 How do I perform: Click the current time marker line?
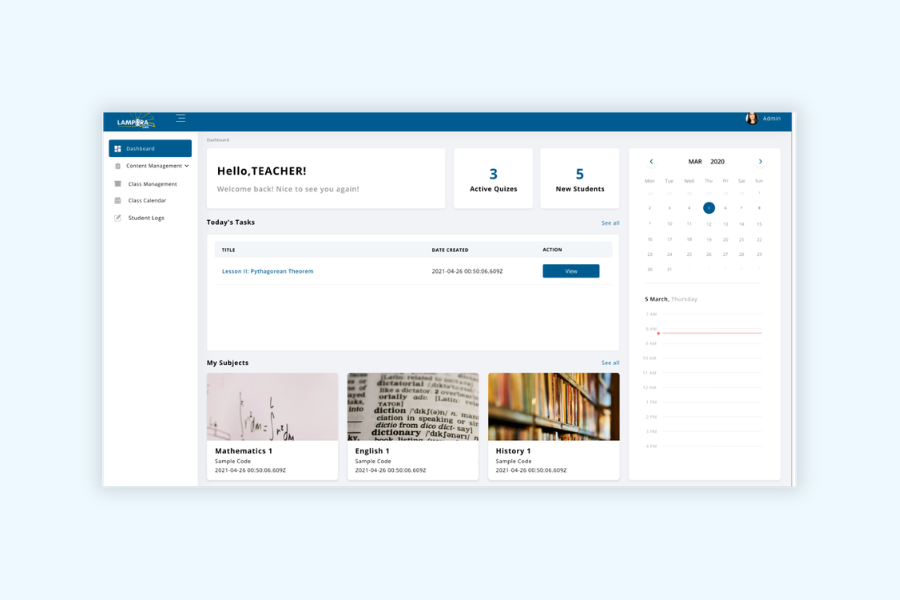pos(710,333)
